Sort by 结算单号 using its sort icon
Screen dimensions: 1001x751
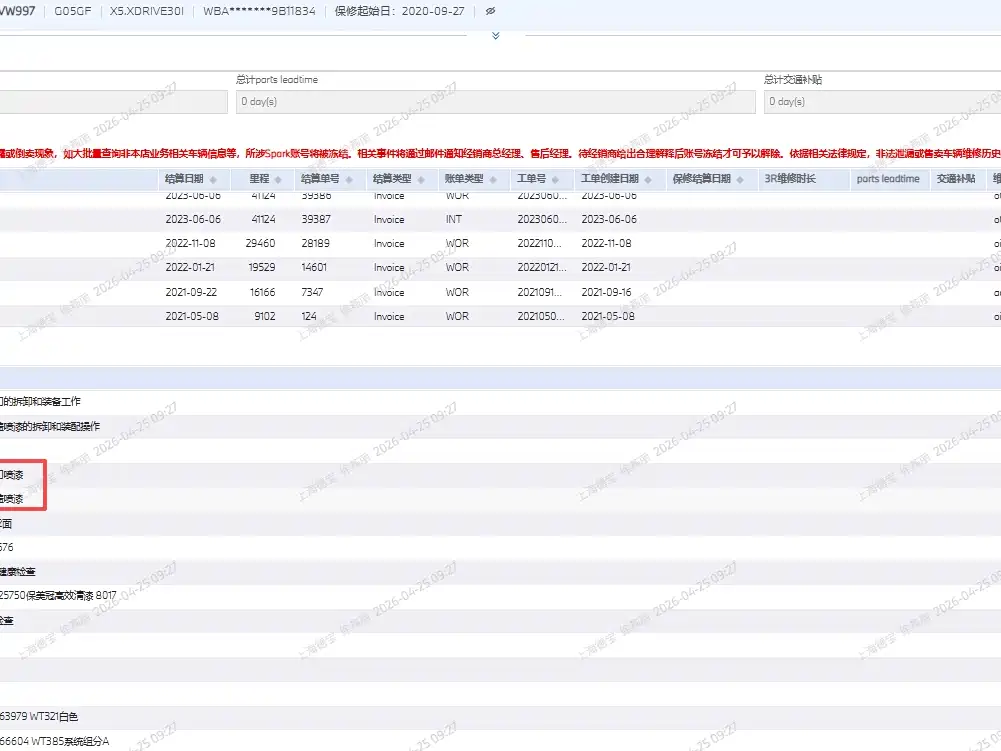[349, 179]
